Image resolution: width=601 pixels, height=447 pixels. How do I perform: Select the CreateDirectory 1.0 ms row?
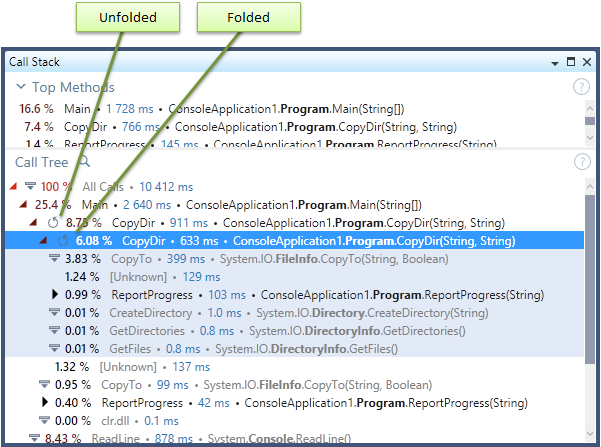pos(294,313)
